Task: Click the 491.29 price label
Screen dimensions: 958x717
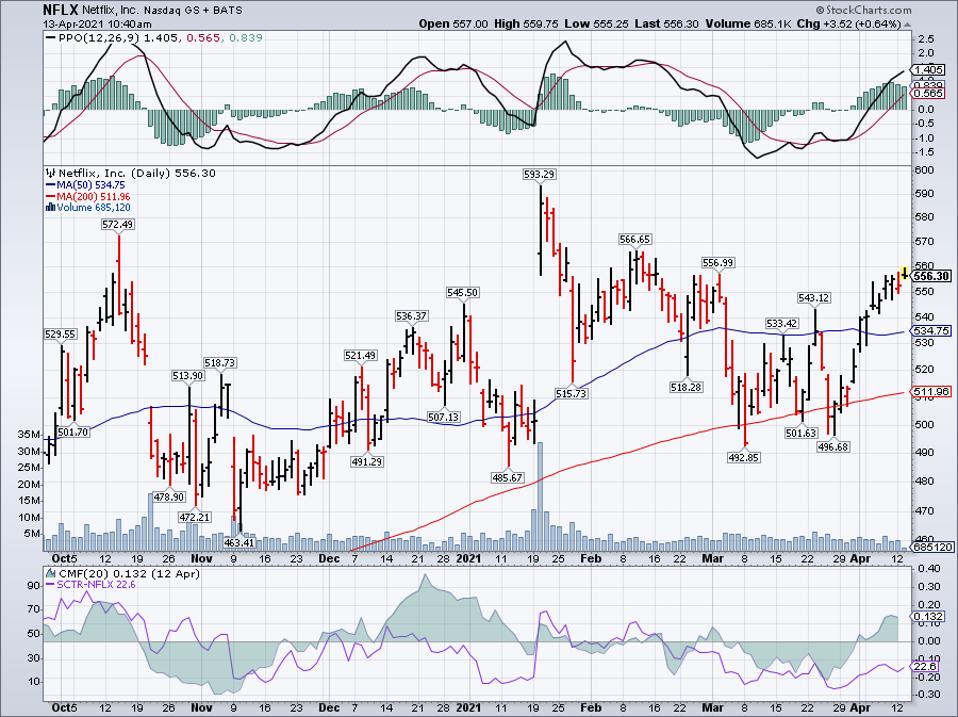Action: (367, 462)
